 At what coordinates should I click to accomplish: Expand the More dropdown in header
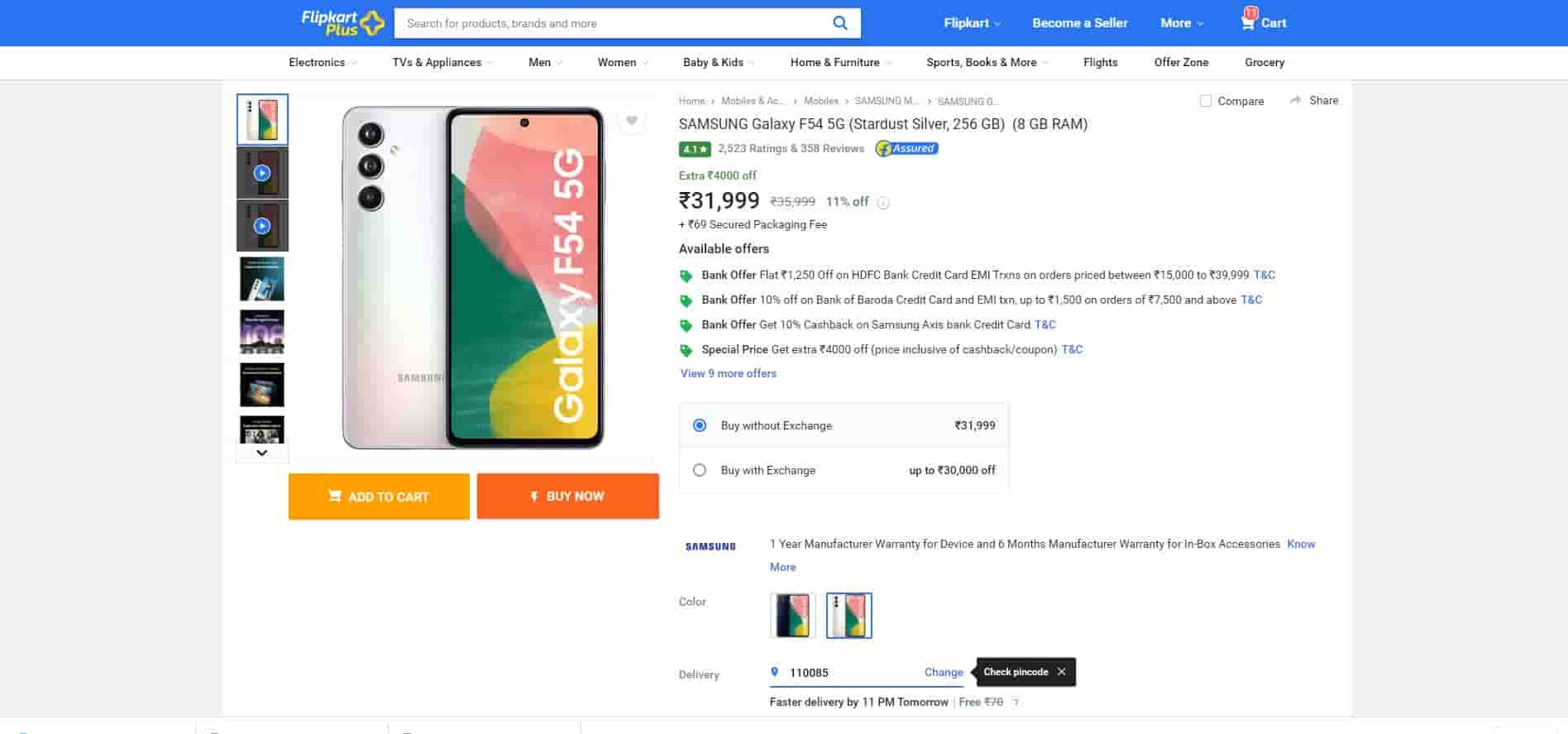click(1182, 23)
